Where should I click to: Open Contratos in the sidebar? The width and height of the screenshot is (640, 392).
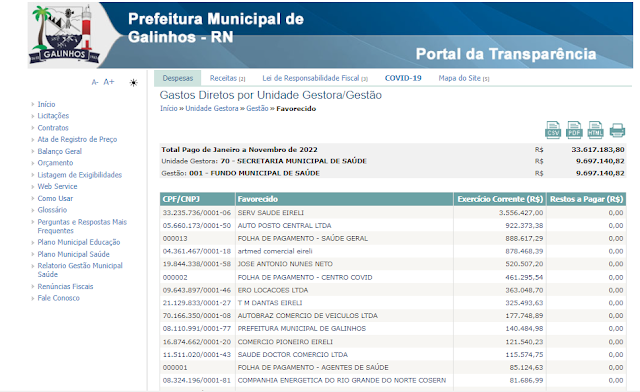[53, 128]
